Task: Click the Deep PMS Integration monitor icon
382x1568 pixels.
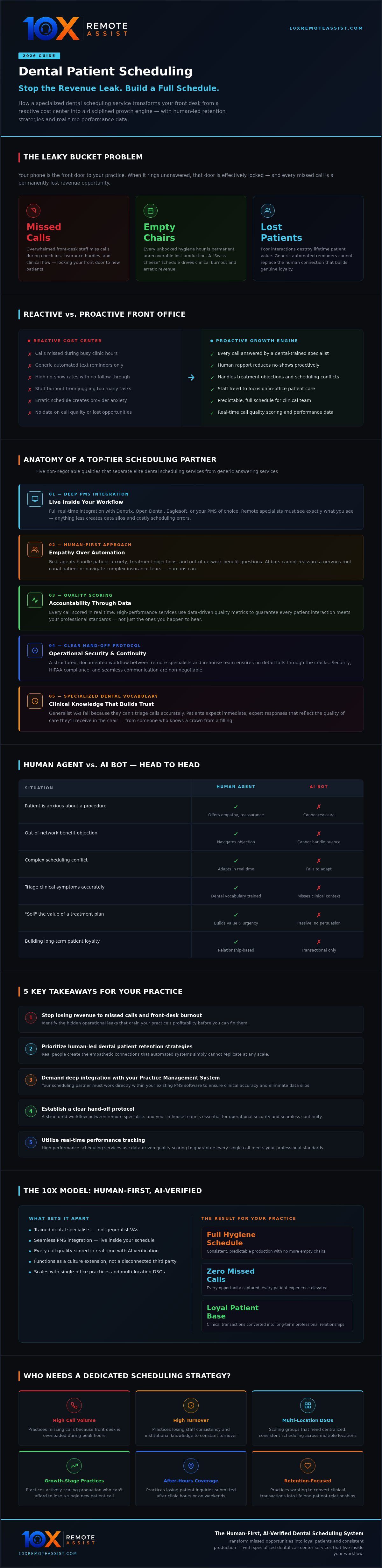Action: [x=35, y=498]
